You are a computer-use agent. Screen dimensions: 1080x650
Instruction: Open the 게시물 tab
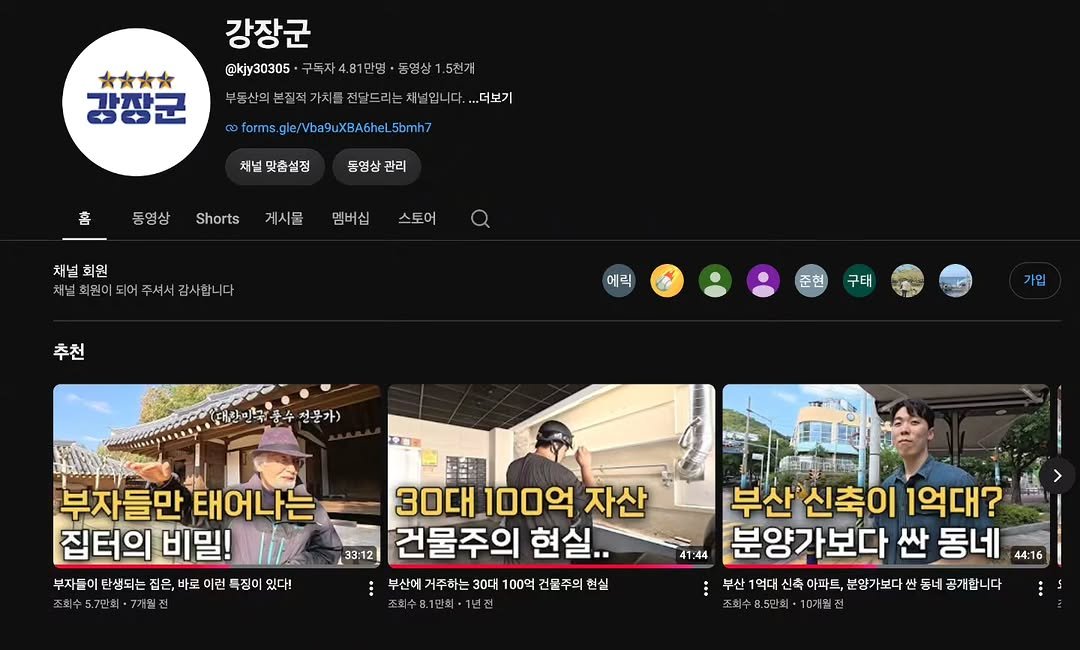coord(284,218)
